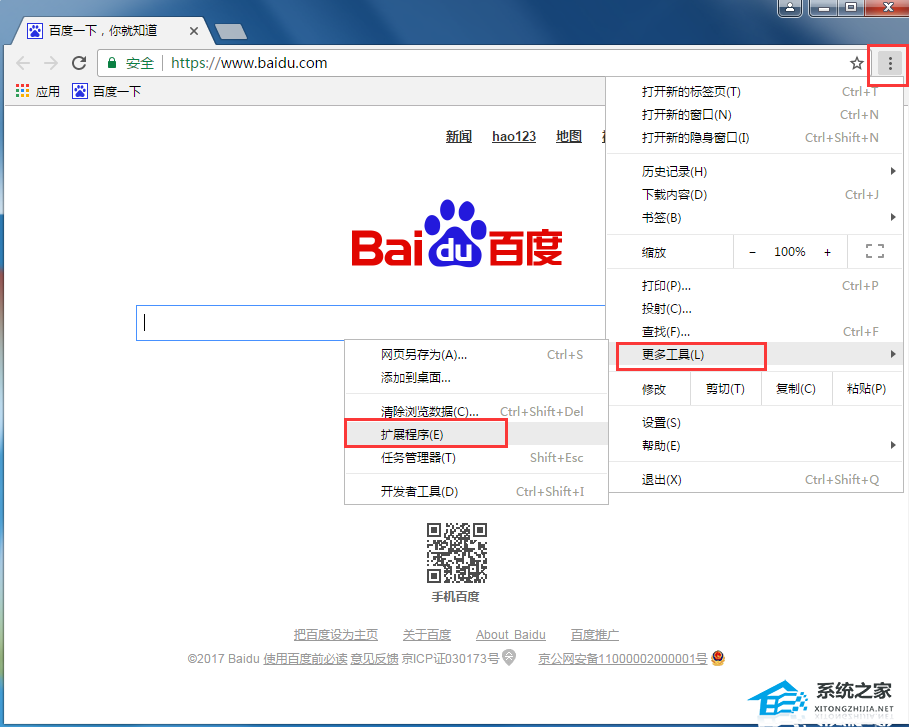Click the Baidu search input field
The image size is (909, 727).
370,323
